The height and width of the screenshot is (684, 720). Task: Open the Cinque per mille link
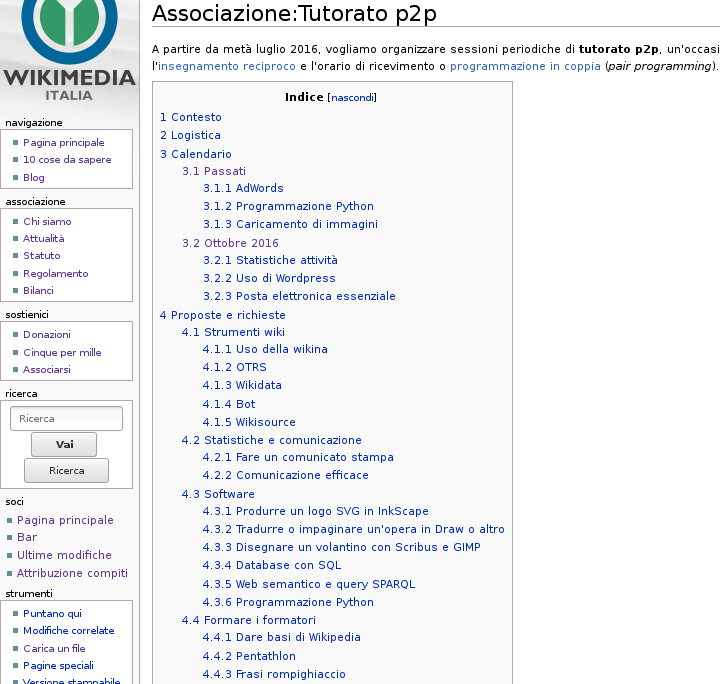point(62,353)
